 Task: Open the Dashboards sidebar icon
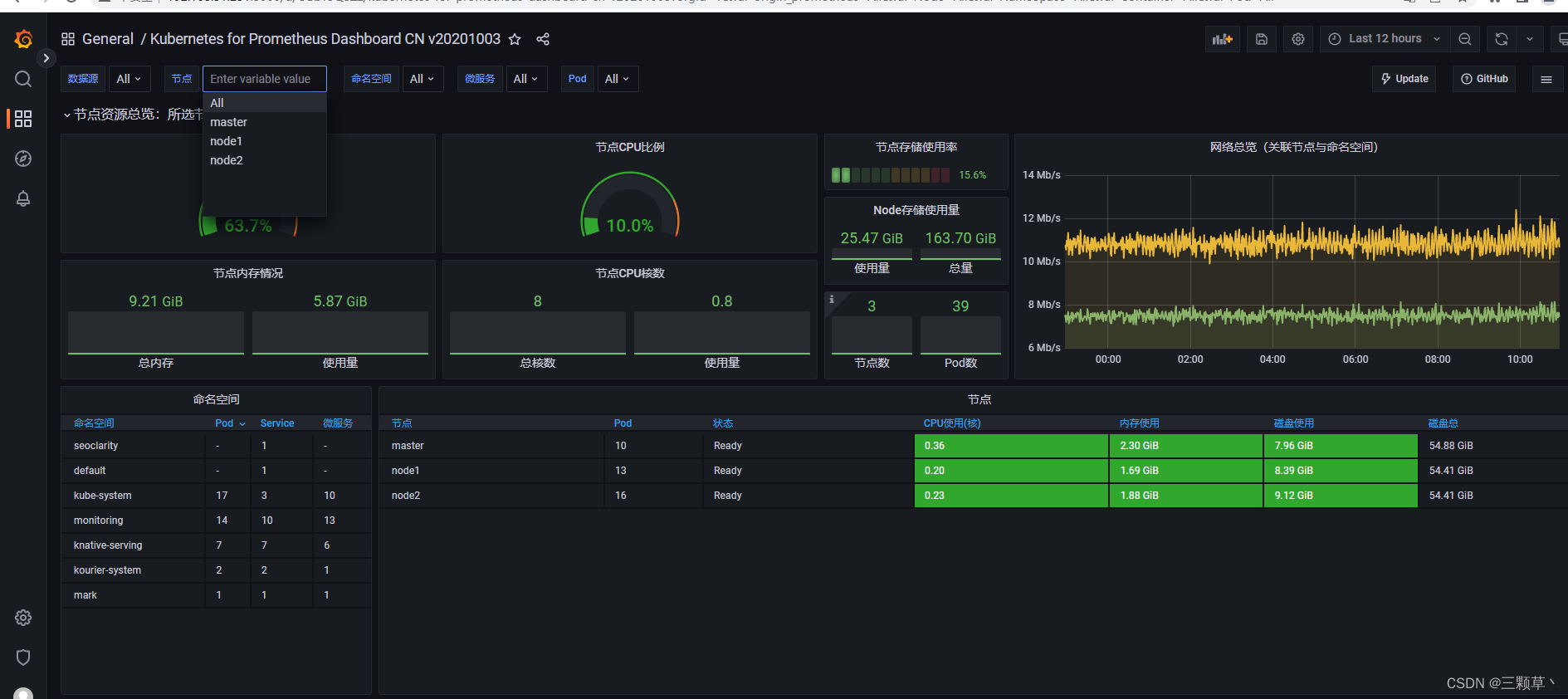pyautogui.click(x=23, y=119)
